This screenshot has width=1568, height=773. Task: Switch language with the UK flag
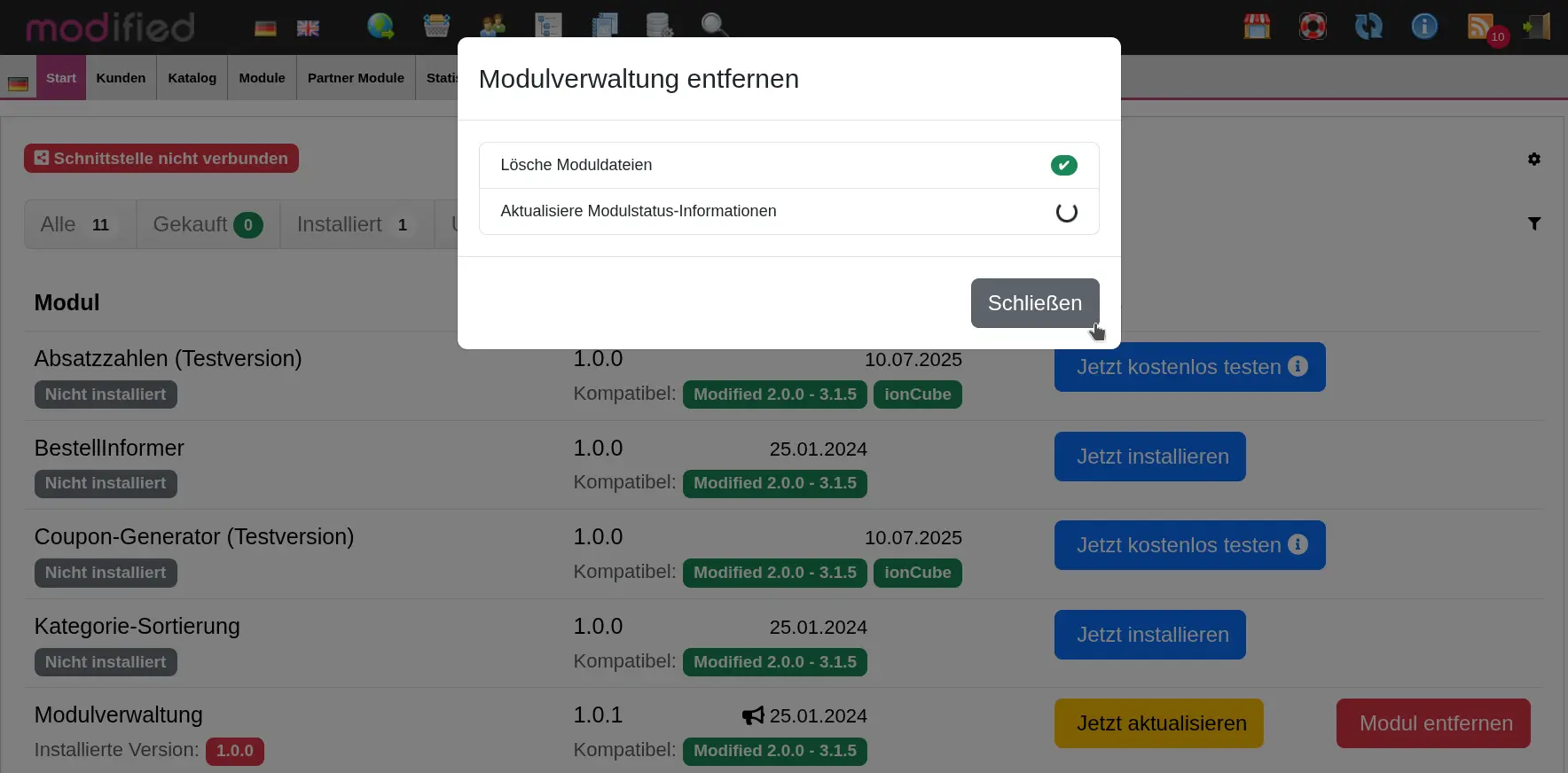pos(308,28)
